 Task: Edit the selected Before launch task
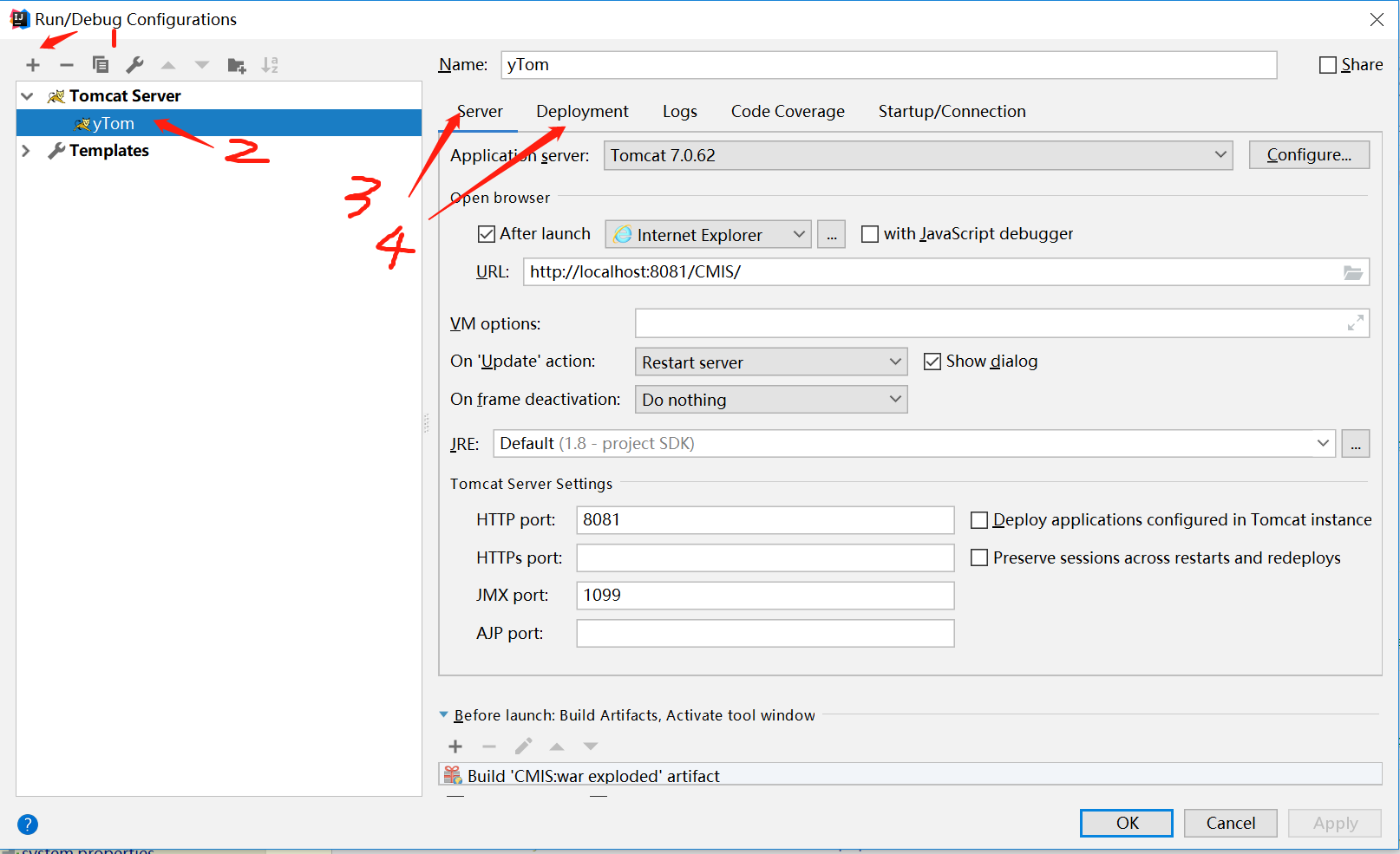click(x=523, y=746)
